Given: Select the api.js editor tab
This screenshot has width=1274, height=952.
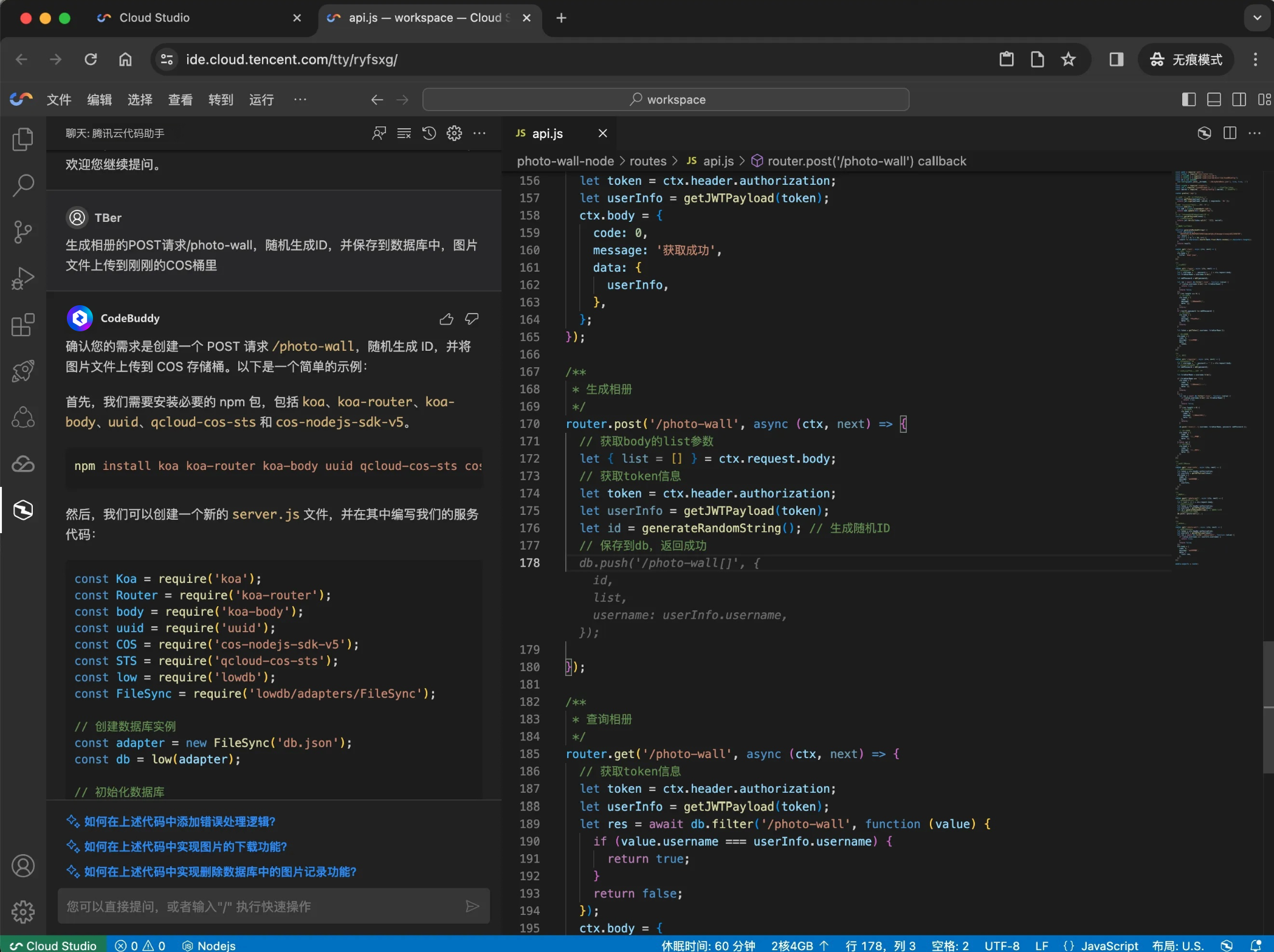Looking at the screenshot, I should pos(547,134).
